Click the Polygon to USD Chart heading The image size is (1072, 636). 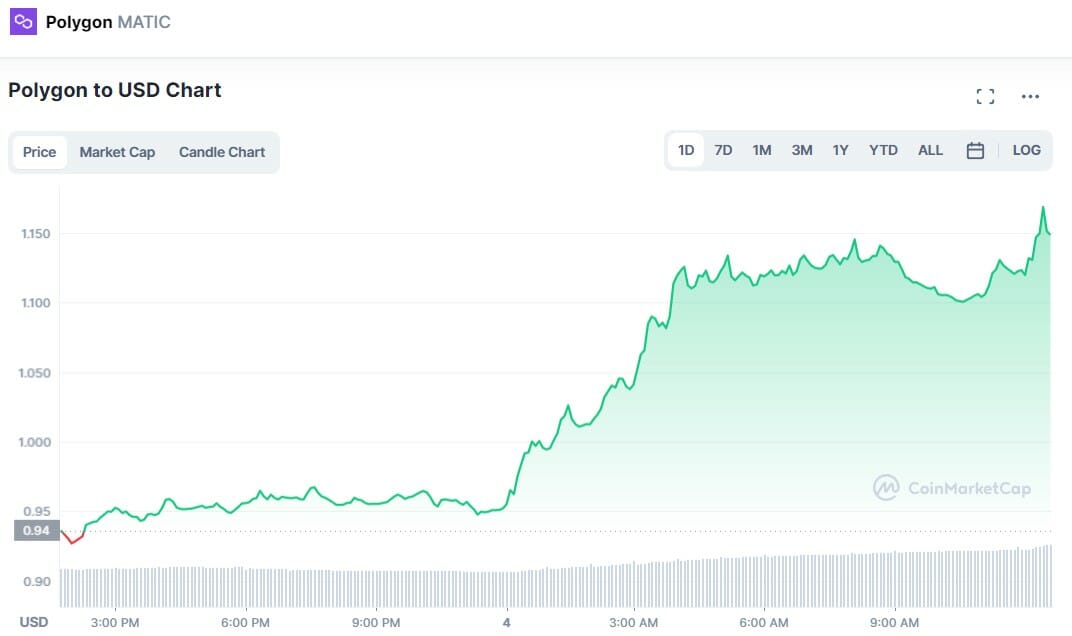[x=115, y=90]
